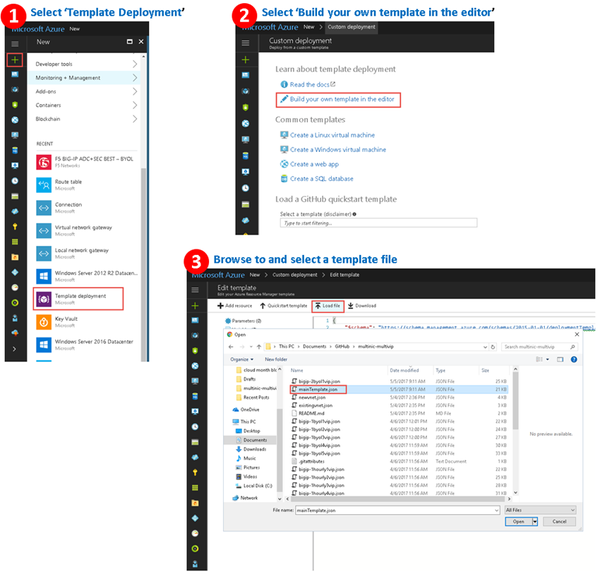Click New folder in the Open dialog
Image resolution: width=600 pixels, height=575 pixels.
(276, 360)
